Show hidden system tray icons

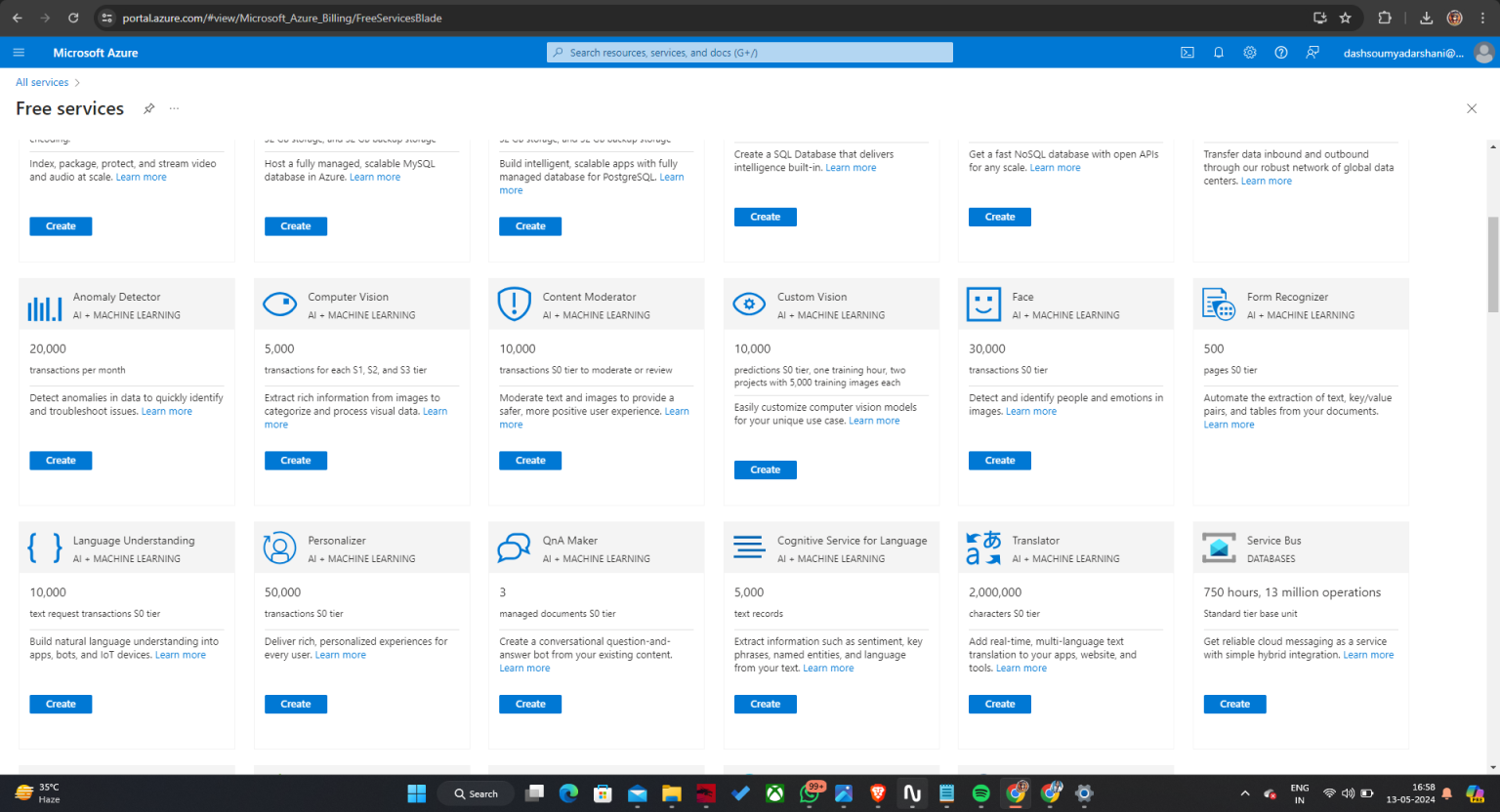pos(1245,793)
